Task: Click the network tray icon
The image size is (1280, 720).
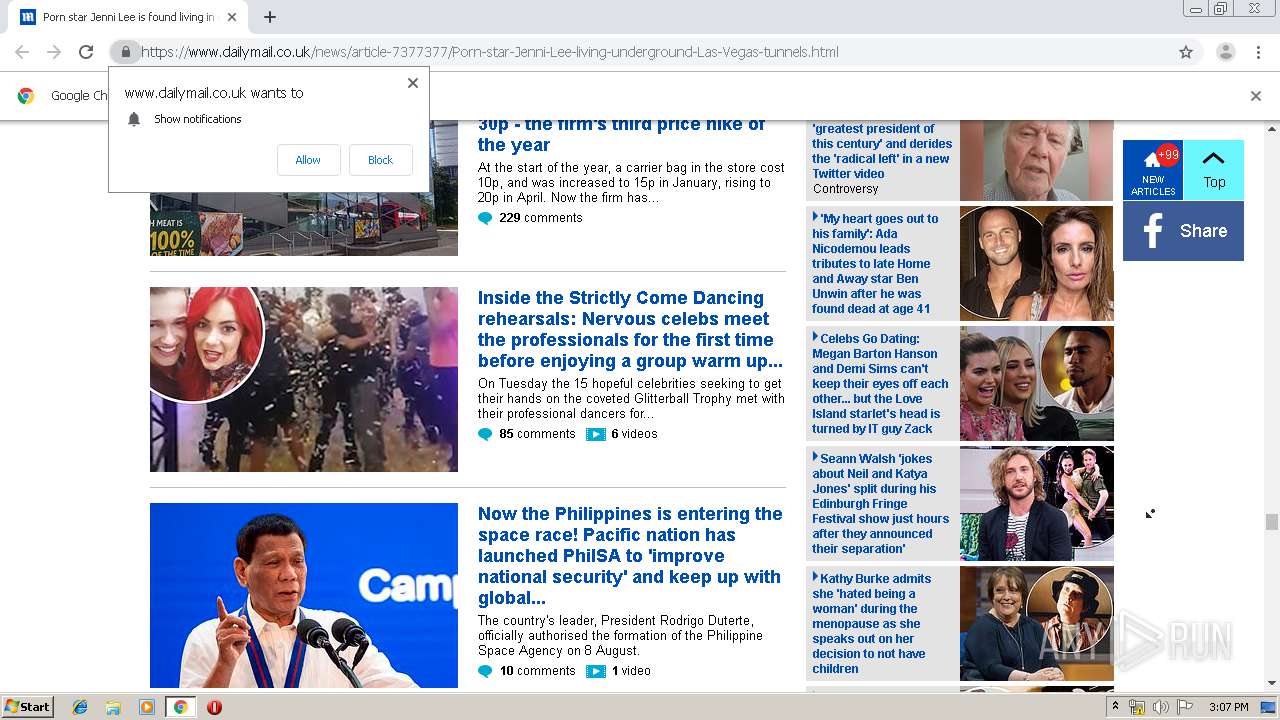Action: tap(1137, 707)
